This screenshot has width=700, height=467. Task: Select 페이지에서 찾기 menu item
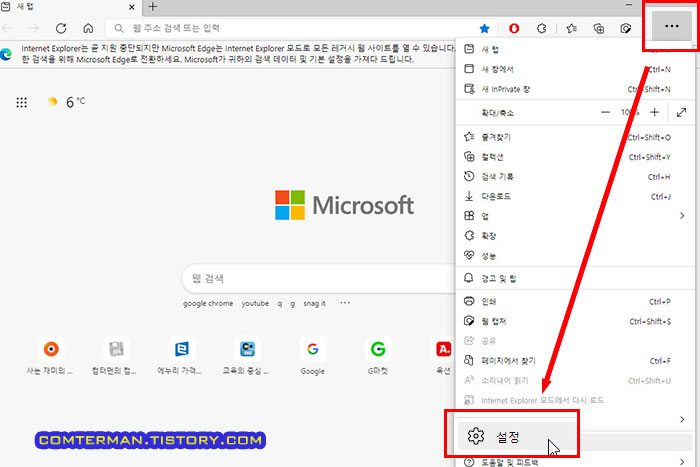[x=575, y=361]
